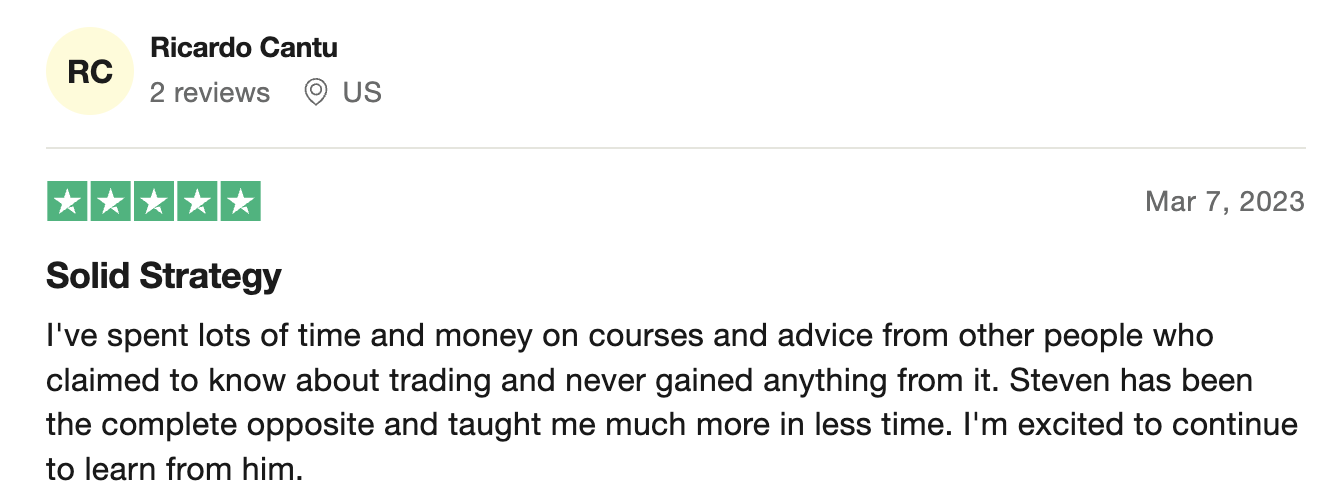The width and height of the screenshot is (1338, 502).
Task: Select the US country label
Action: (362, 93)
